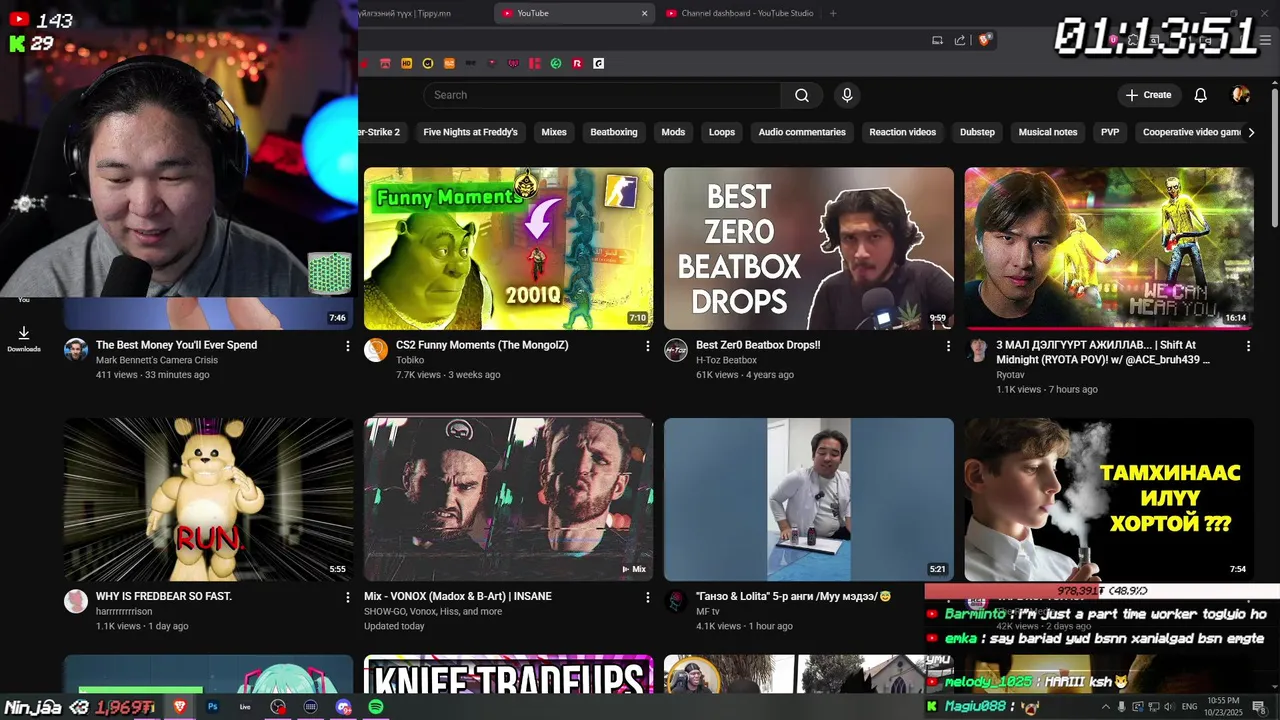Image resolution: width=1280 pixels, height=720 pixels.
Task: Click ENG language indicator
Action: pyautogui.click(x=1190, y=707)
